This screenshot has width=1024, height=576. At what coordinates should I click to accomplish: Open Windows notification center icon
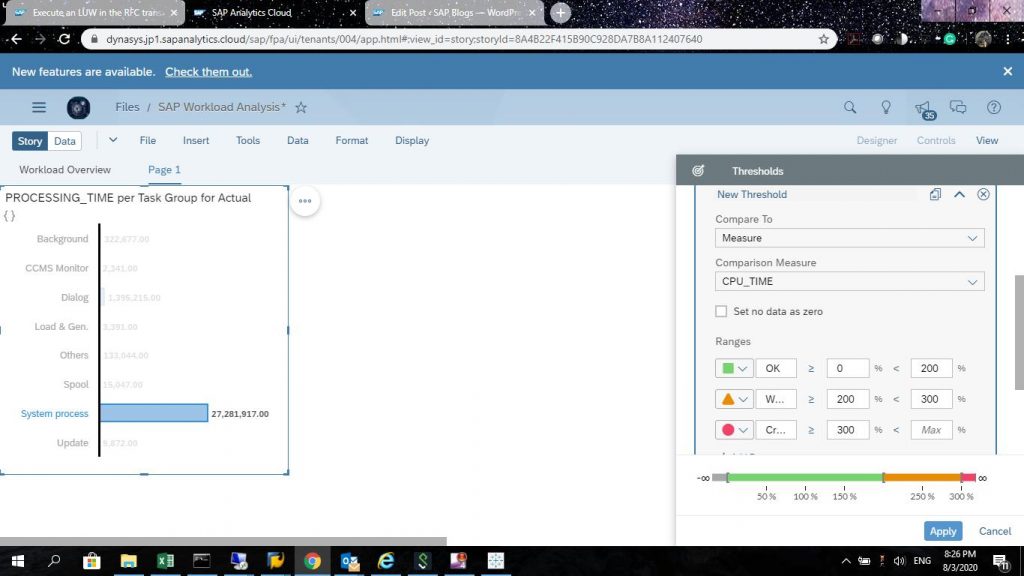point(1000,561)
